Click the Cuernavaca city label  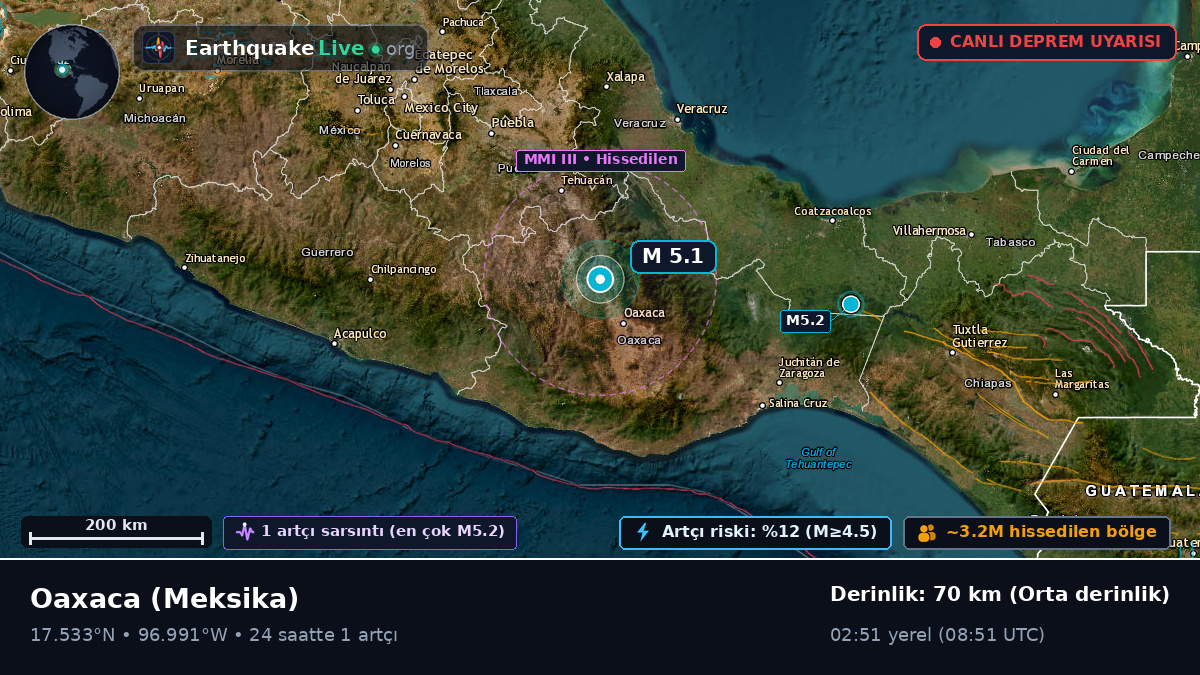[x=428, y=134]
